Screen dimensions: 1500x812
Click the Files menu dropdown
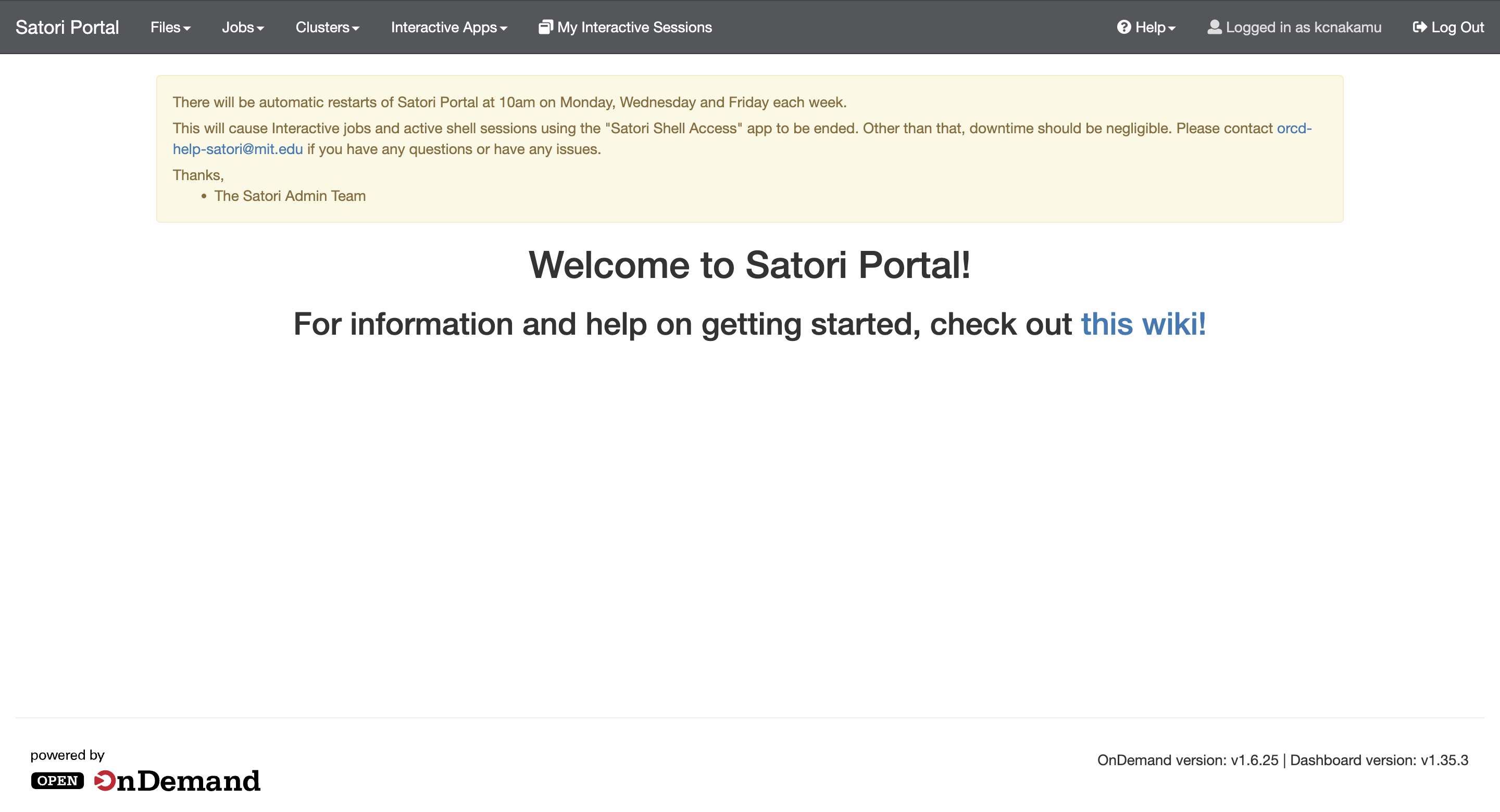pos(170,27)
